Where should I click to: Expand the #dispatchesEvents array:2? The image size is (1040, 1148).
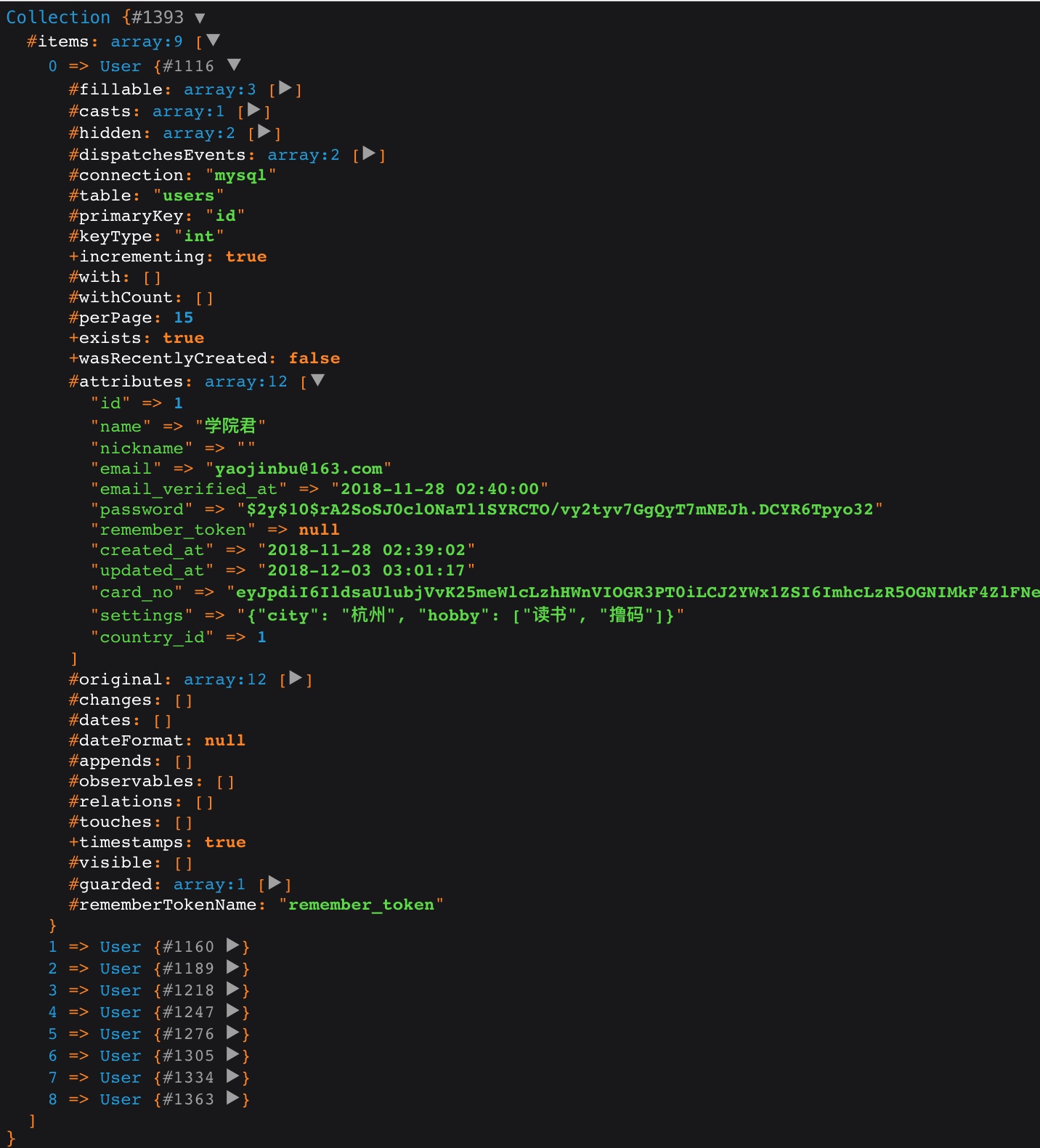pyautogui.click(x=369, y=154)
